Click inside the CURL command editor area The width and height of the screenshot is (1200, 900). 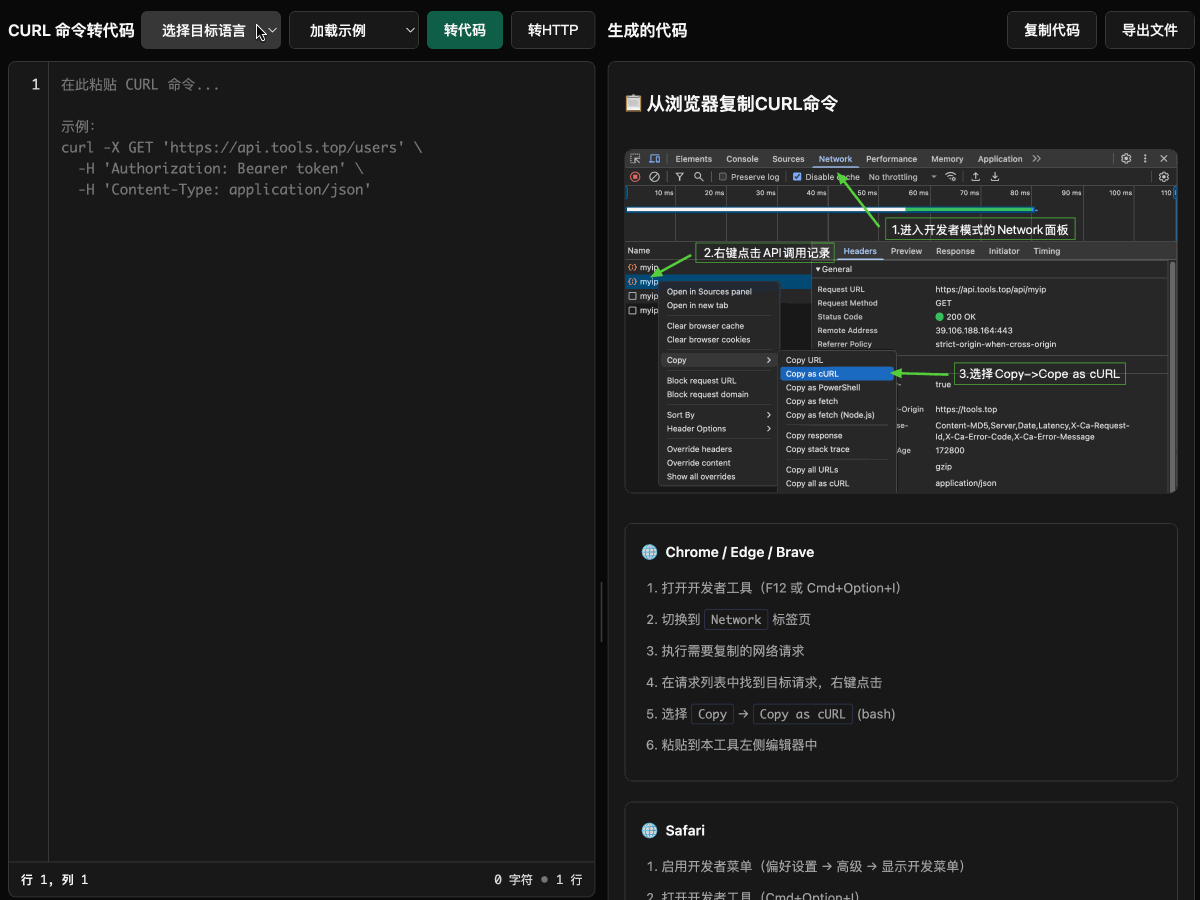point(320,450)
